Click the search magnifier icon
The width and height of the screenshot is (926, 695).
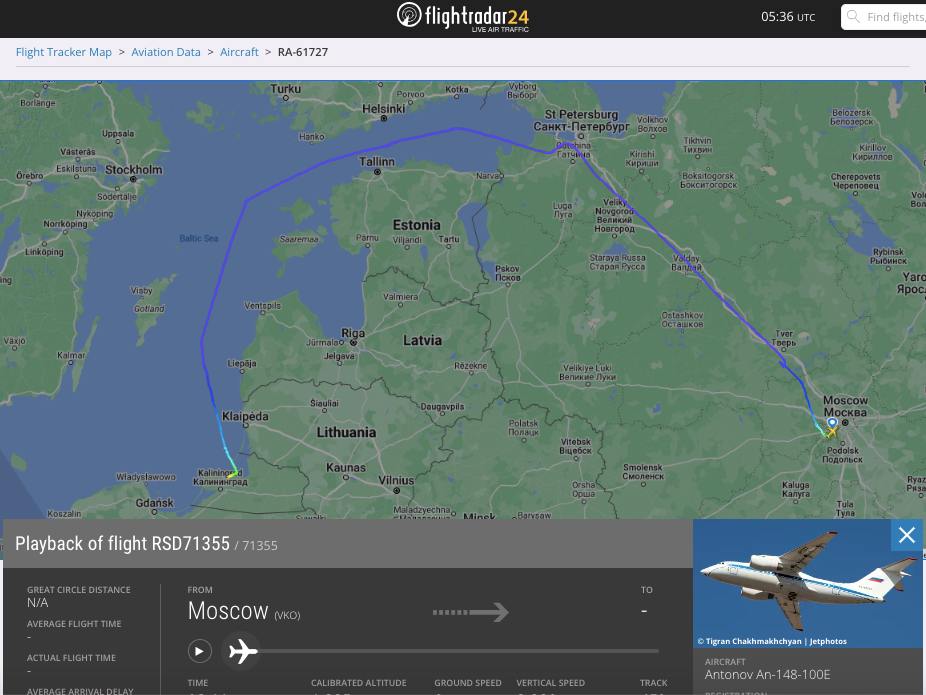point(853,17)
